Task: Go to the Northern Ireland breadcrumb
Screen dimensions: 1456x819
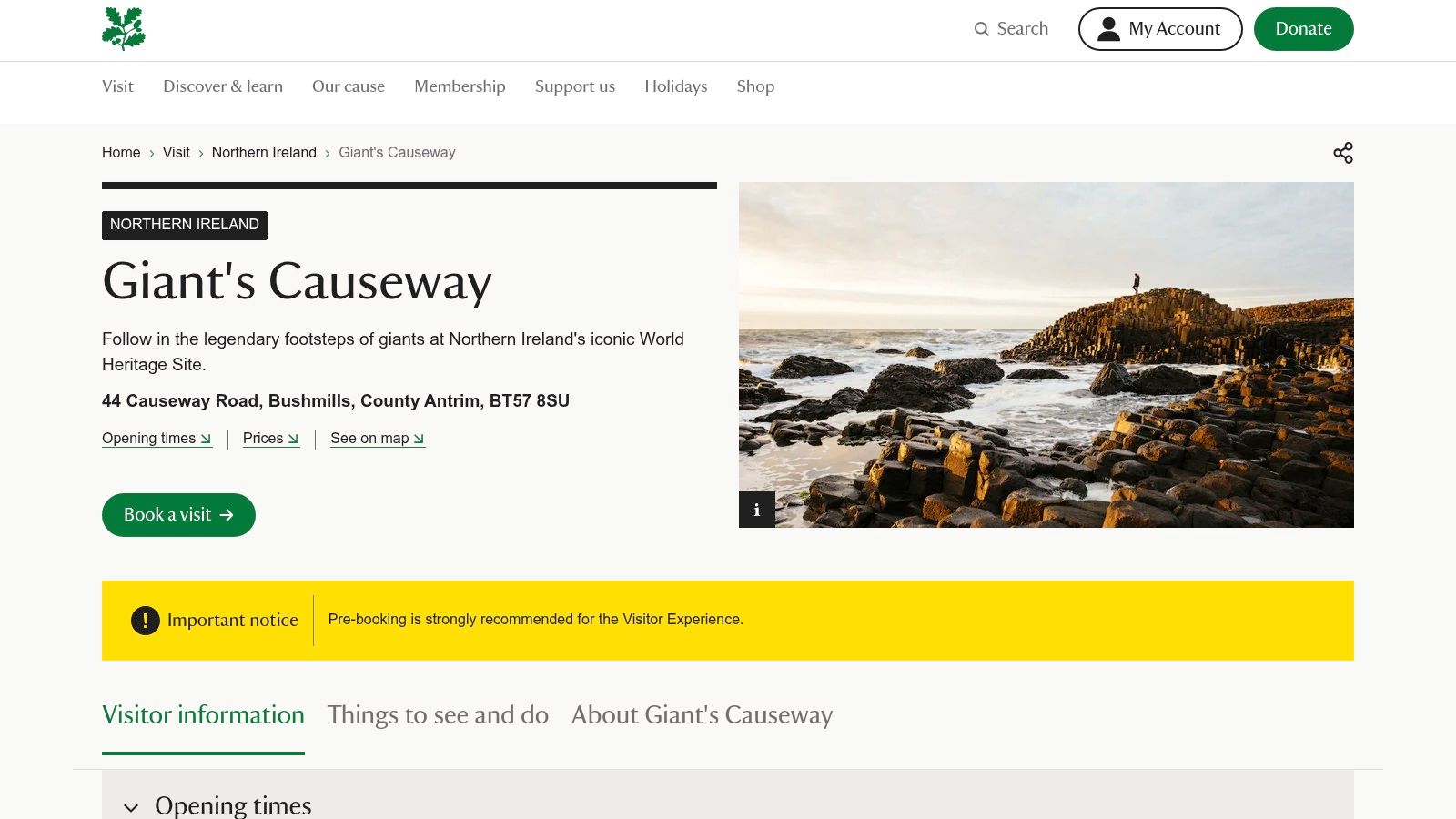Action: tap(264, 153)
